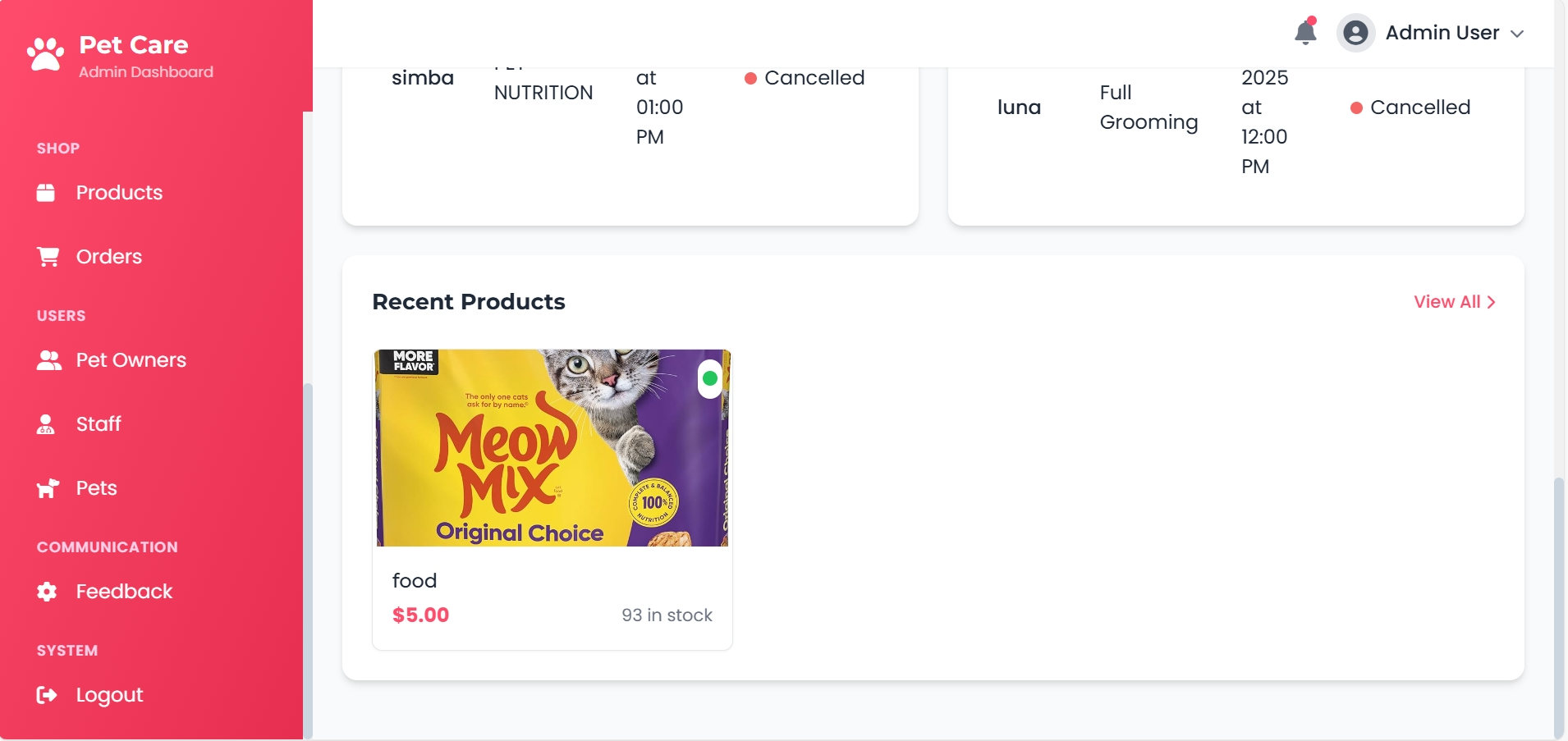Viewport: 1568px width, 741px height.
Task: Go to the Orders page
Action: point(108,257)
